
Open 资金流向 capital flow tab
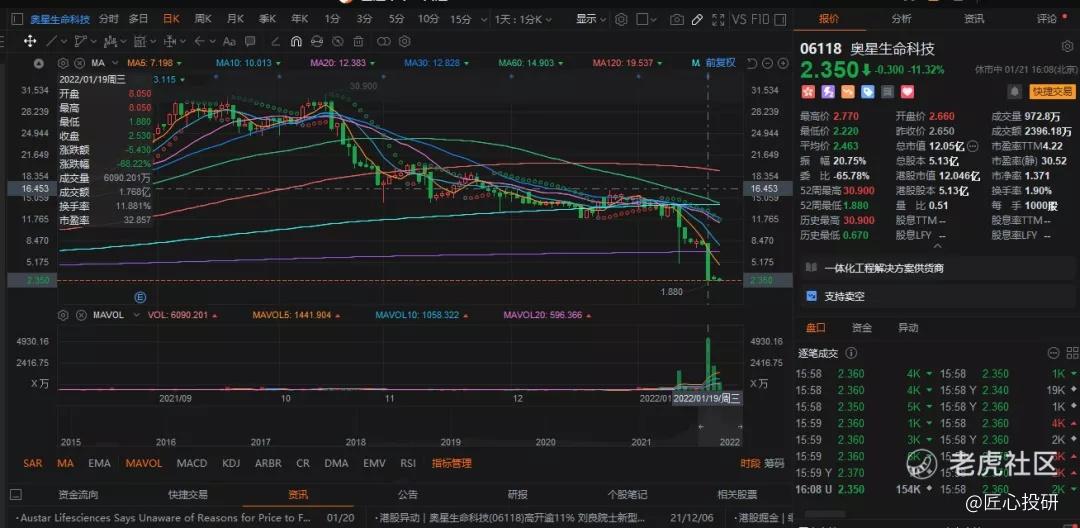[79, 494]
